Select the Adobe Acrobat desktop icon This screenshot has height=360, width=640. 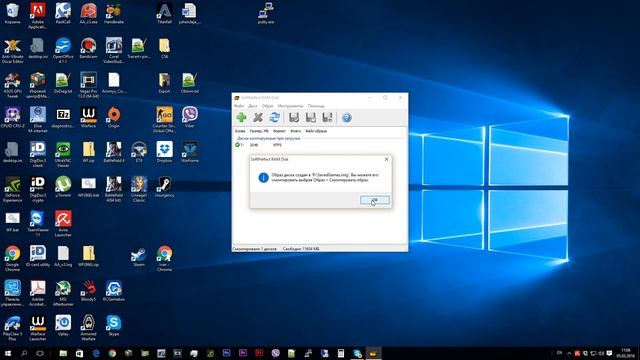38,293
